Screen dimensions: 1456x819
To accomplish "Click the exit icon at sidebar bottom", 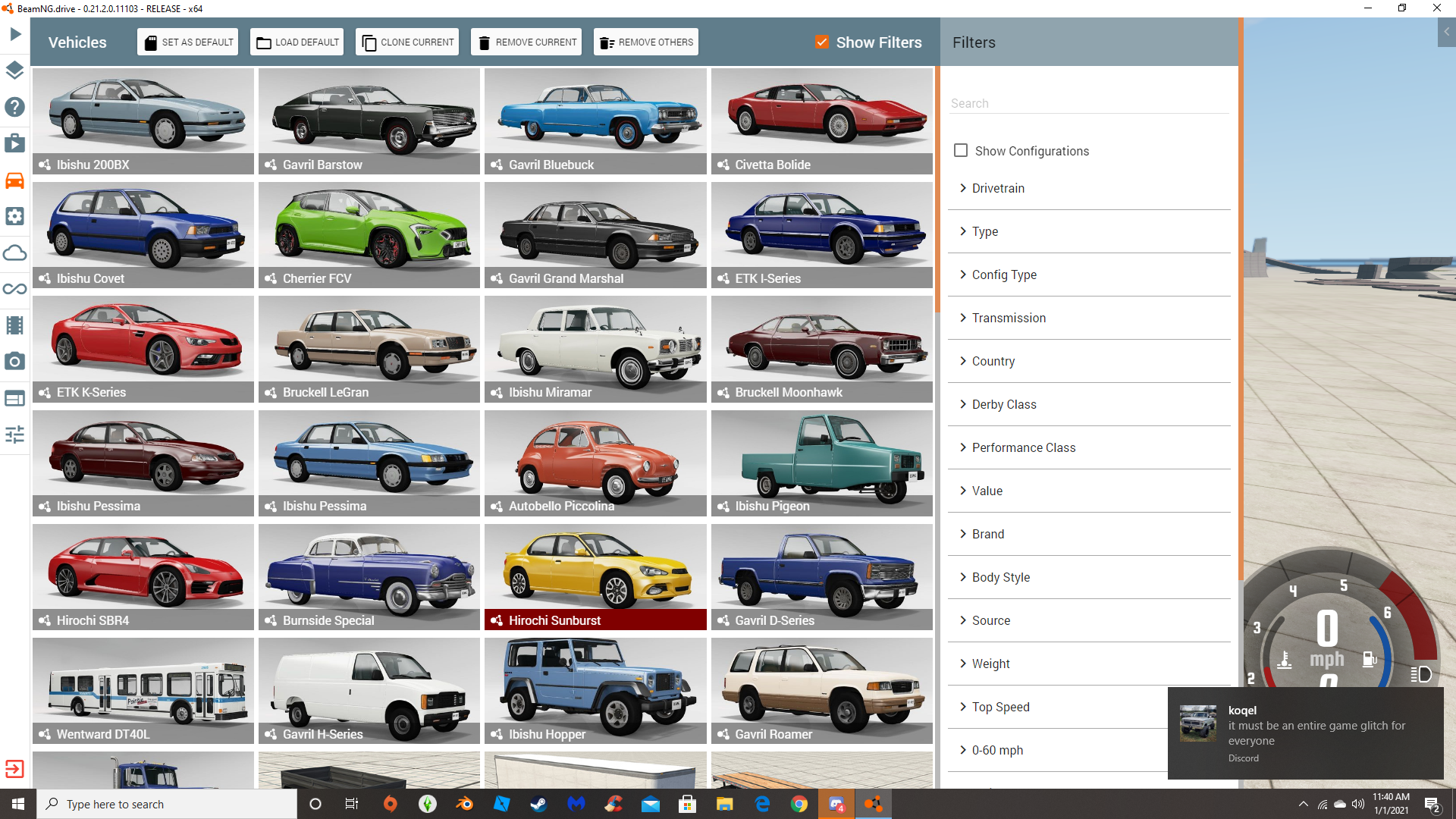I will 15,769.
